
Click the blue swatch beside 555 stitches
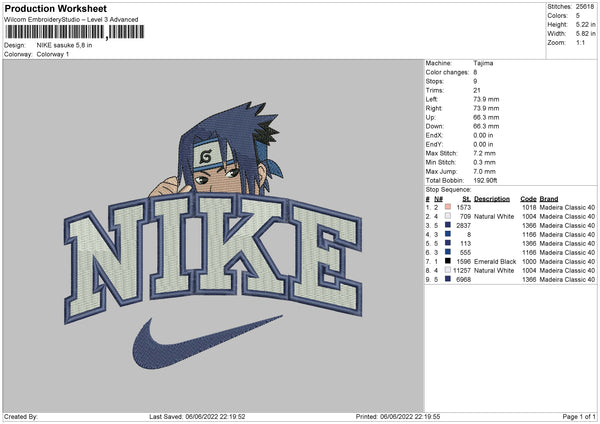448,252
